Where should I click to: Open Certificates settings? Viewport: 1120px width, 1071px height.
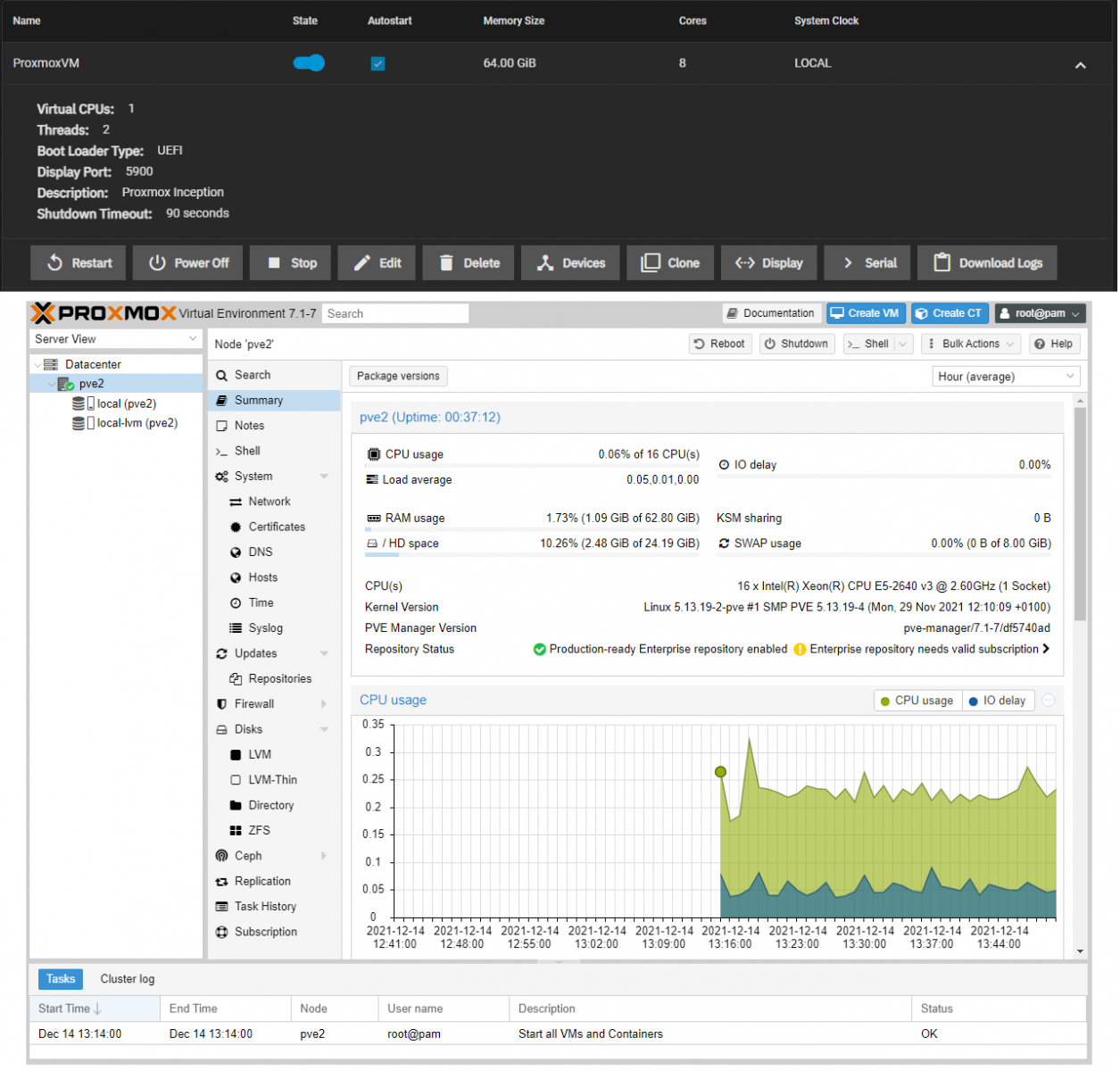pos(274,527)
